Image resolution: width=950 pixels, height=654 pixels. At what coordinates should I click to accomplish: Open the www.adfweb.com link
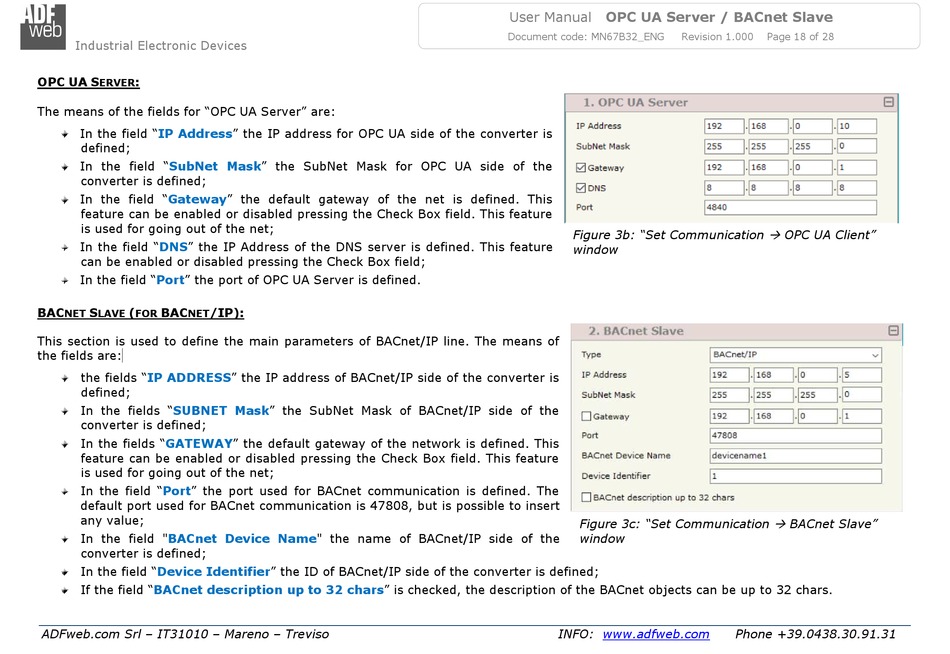[x=656, y=634]
